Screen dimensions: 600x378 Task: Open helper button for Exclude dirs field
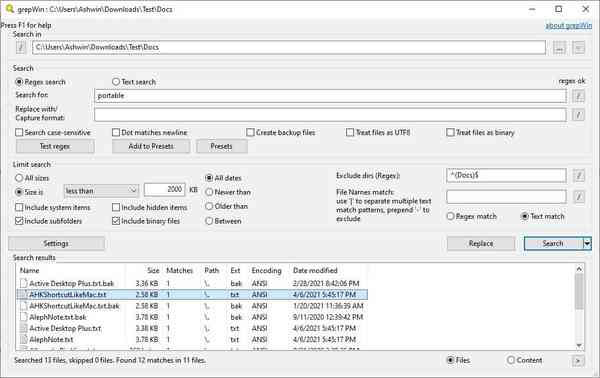pos(579,176)
